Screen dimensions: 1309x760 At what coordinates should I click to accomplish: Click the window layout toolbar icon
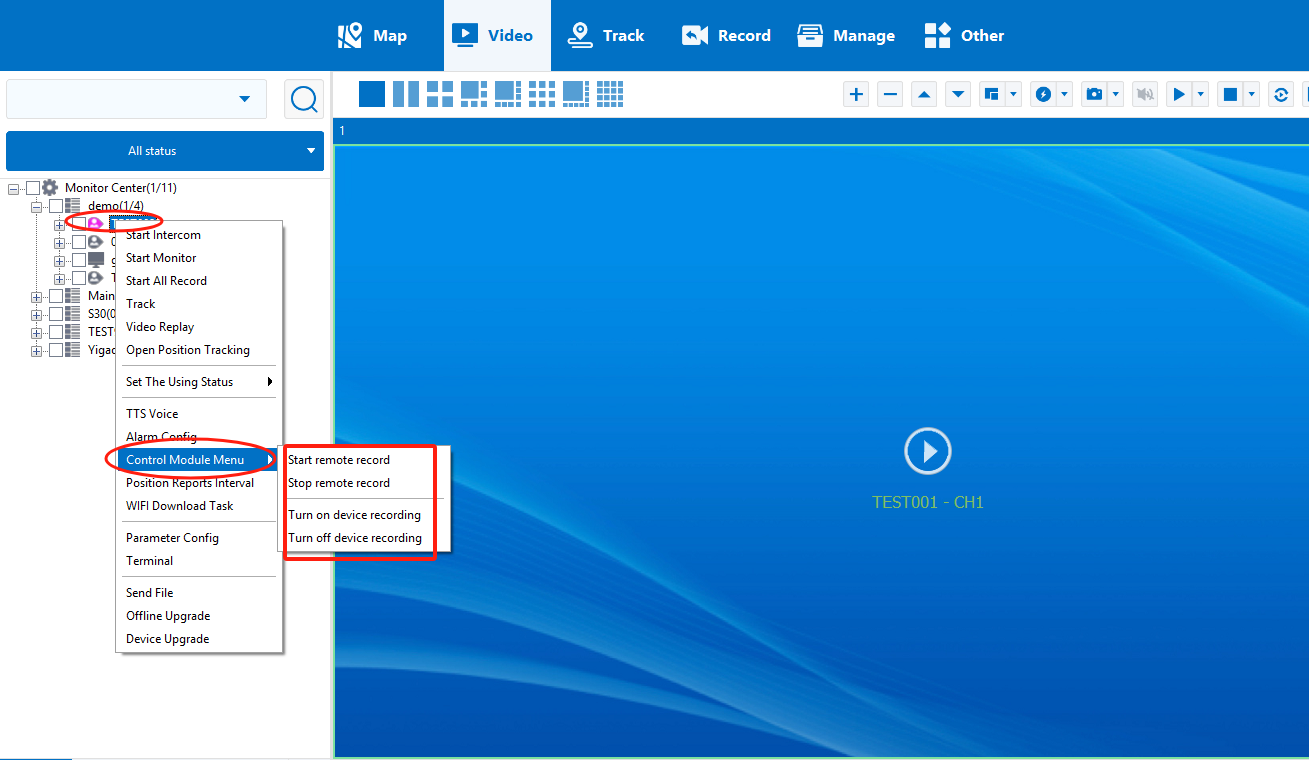tap(992, 94)
